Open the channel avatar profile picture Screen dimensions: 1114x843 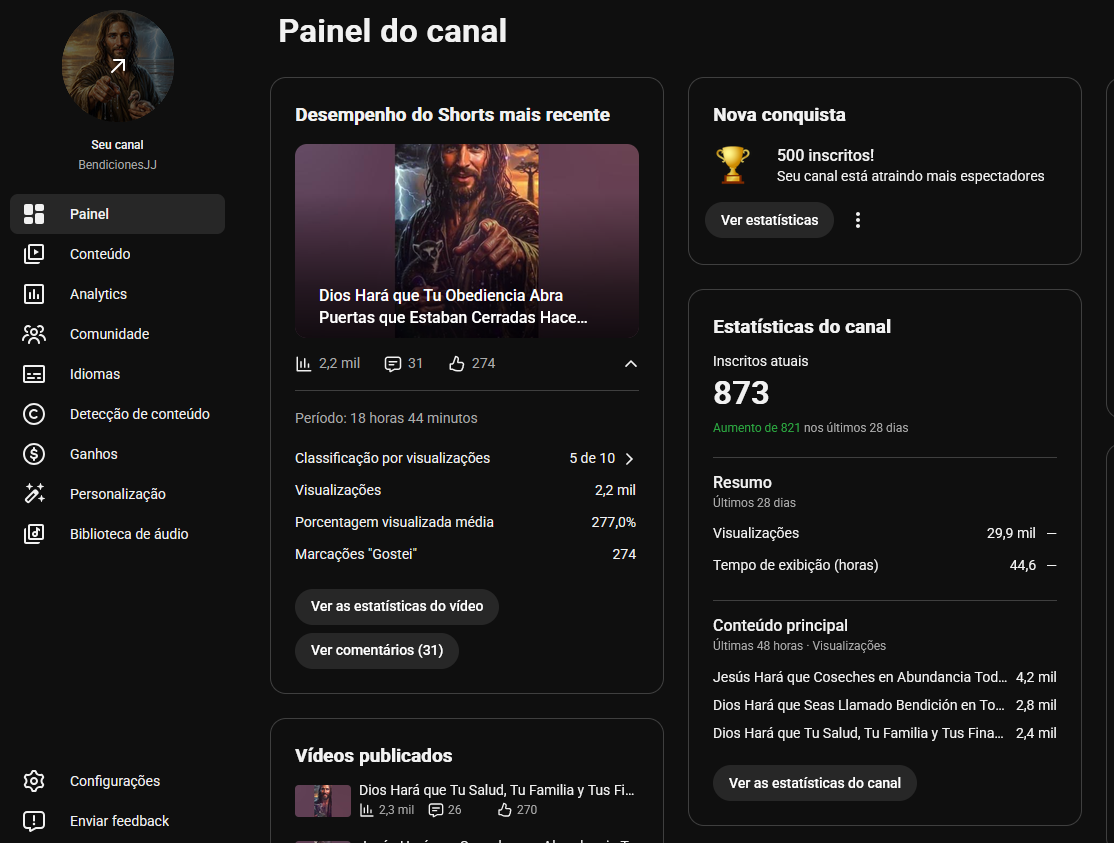118,66
